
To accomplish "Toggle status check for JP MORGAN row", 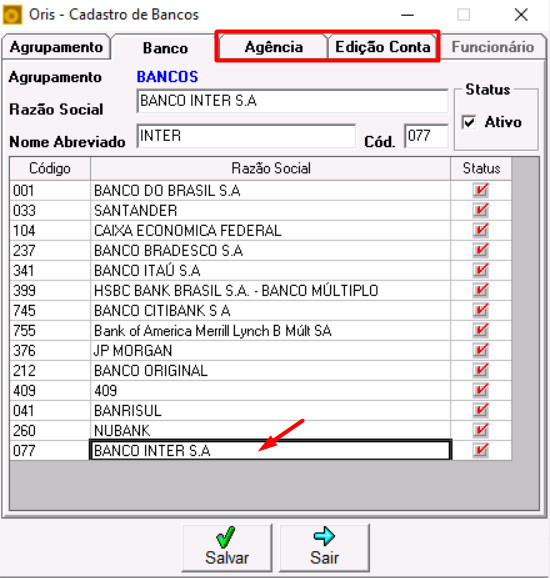I will 480,350.
